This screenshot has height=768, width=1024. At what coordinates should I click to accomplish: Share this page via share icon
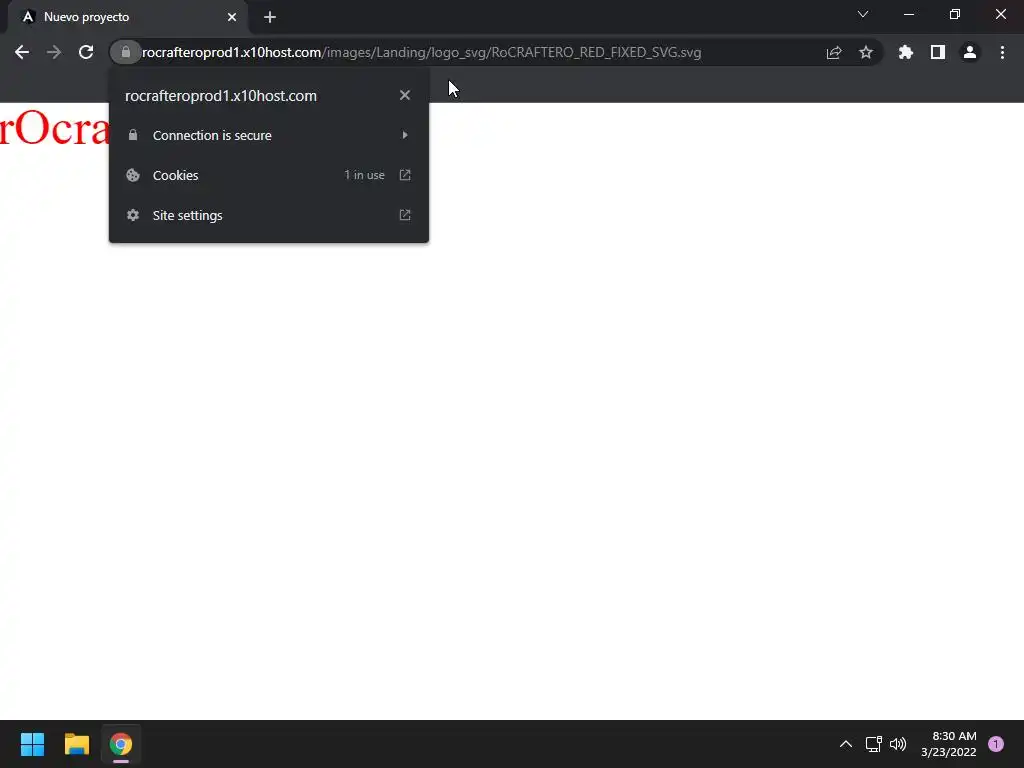[x=834, y=52]
